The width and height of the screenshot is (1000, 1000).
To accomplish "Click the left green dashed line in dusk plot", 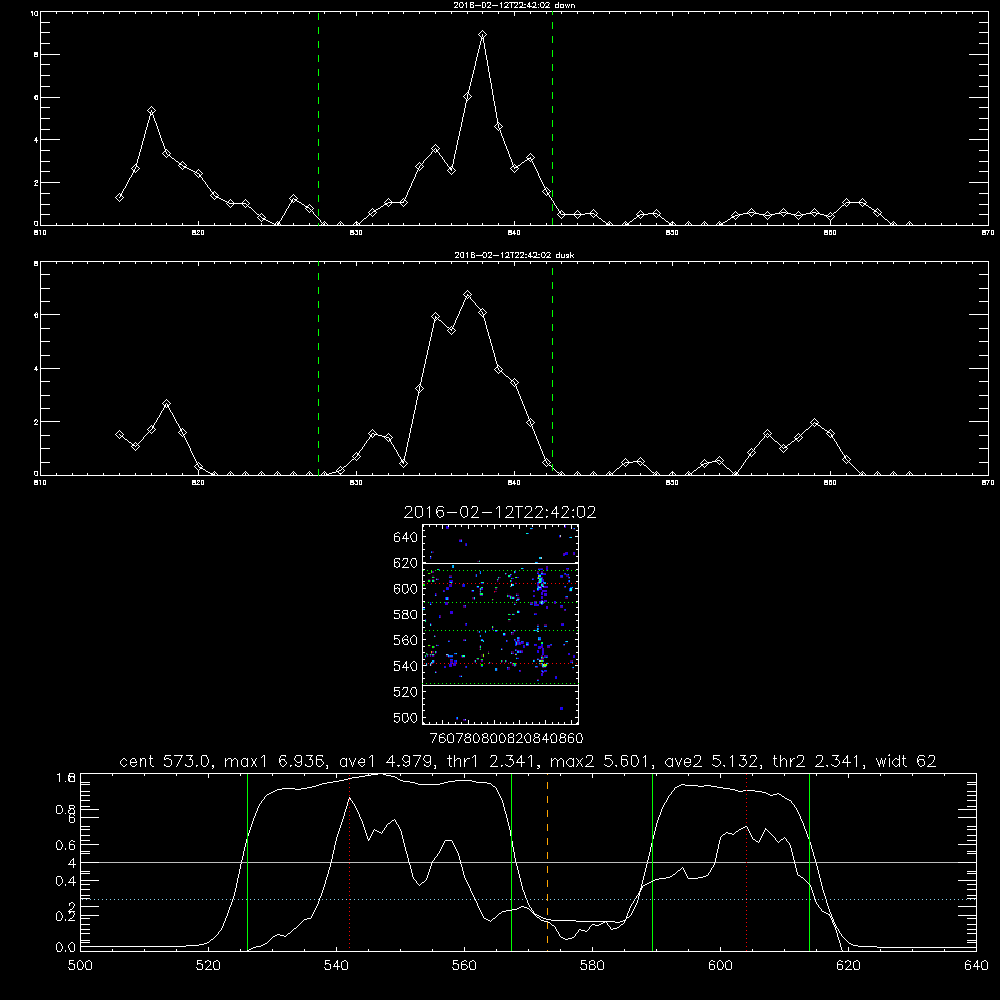I will coord(318,368).
